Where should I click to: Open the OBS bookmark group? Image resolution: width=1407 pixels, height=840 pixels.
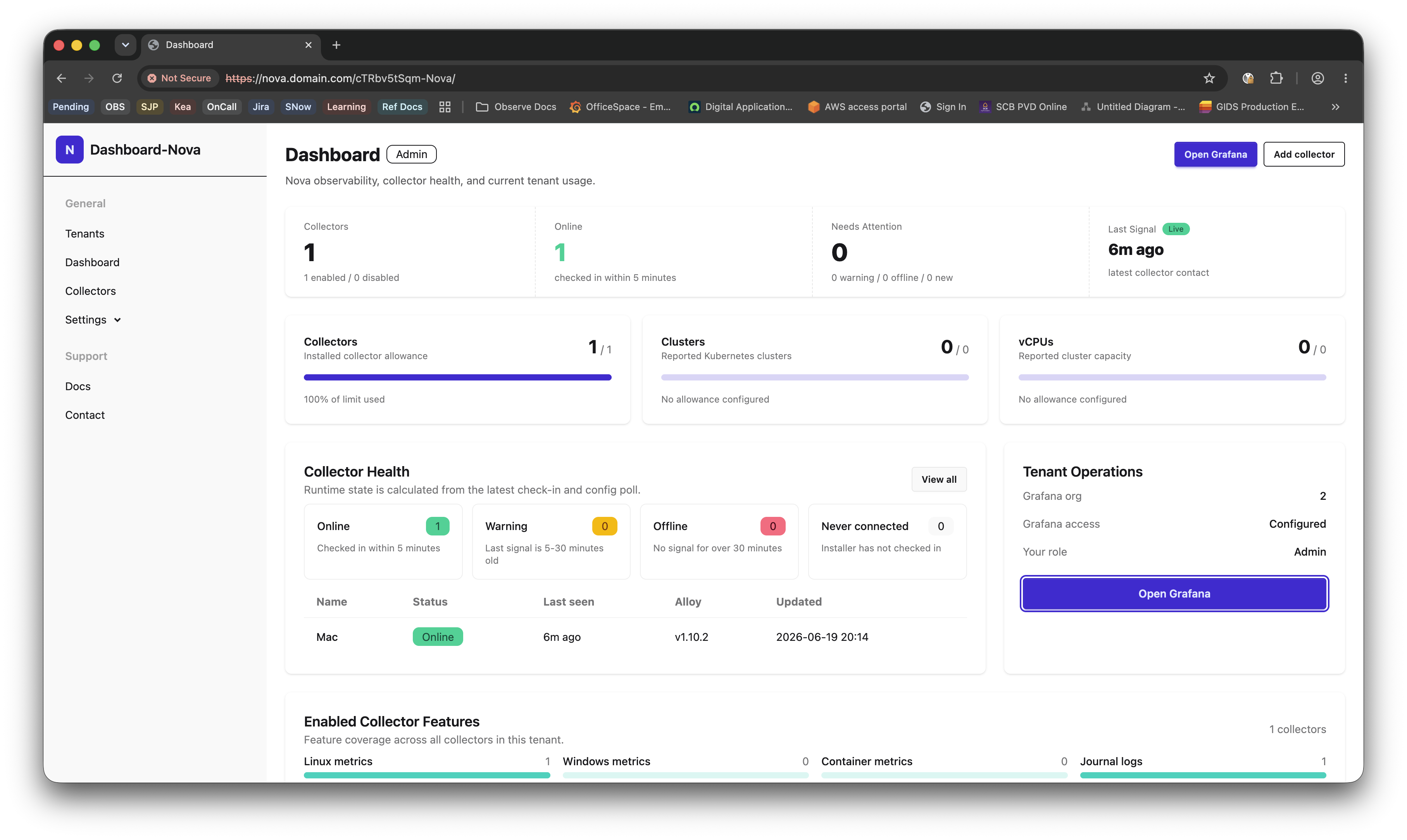pos(115,107)
